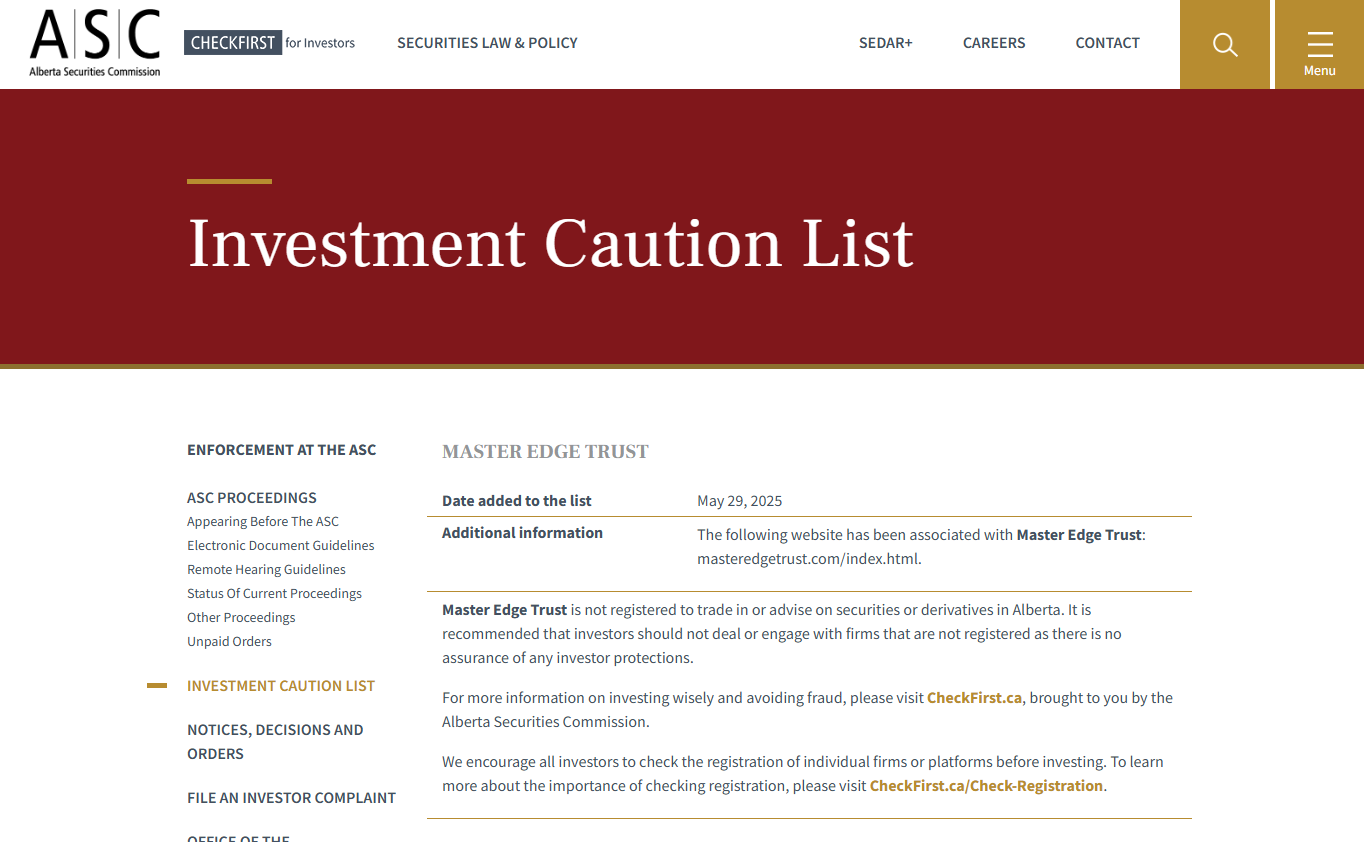Open Appearing Before The ASC

[263, 522]
